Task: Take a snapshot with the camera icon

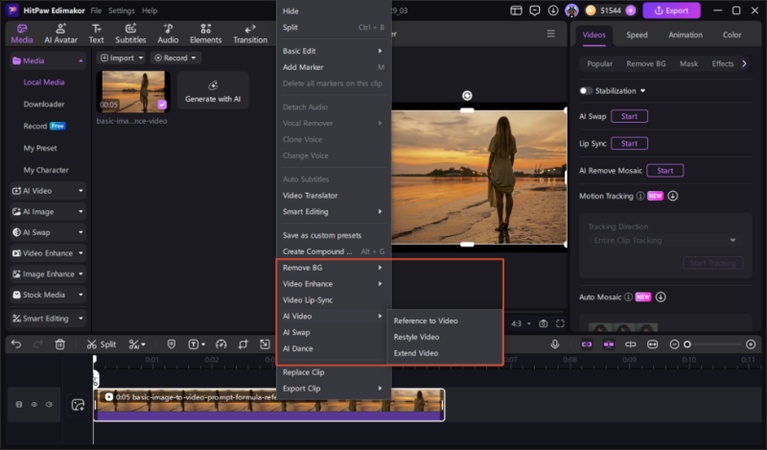Action: click(543, 324)
